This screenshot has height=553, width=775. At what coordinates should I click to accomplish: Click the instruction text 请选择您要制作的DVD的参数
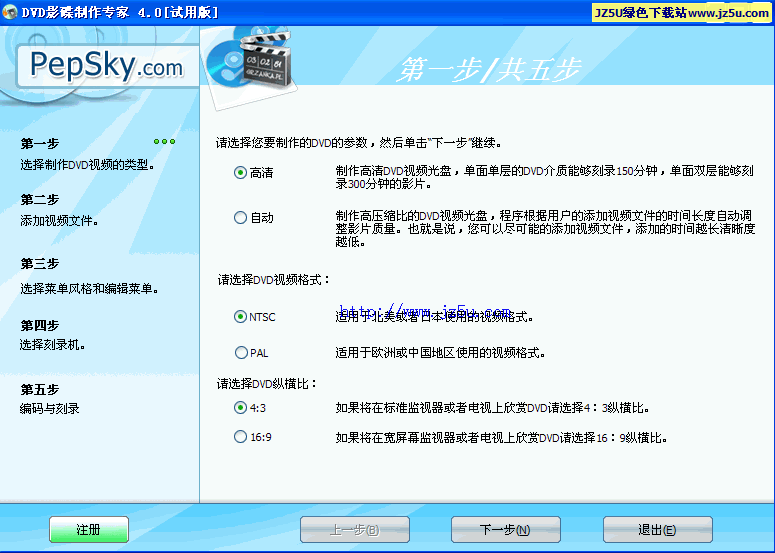coord(292,143)
